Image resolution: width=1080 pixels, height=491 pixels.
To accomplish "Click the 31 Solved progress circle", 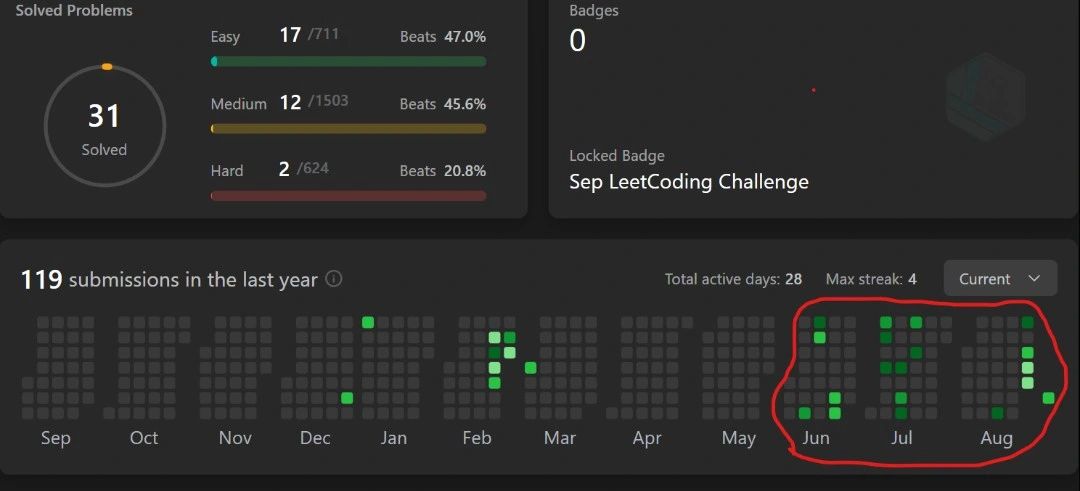I will [104, 126].
